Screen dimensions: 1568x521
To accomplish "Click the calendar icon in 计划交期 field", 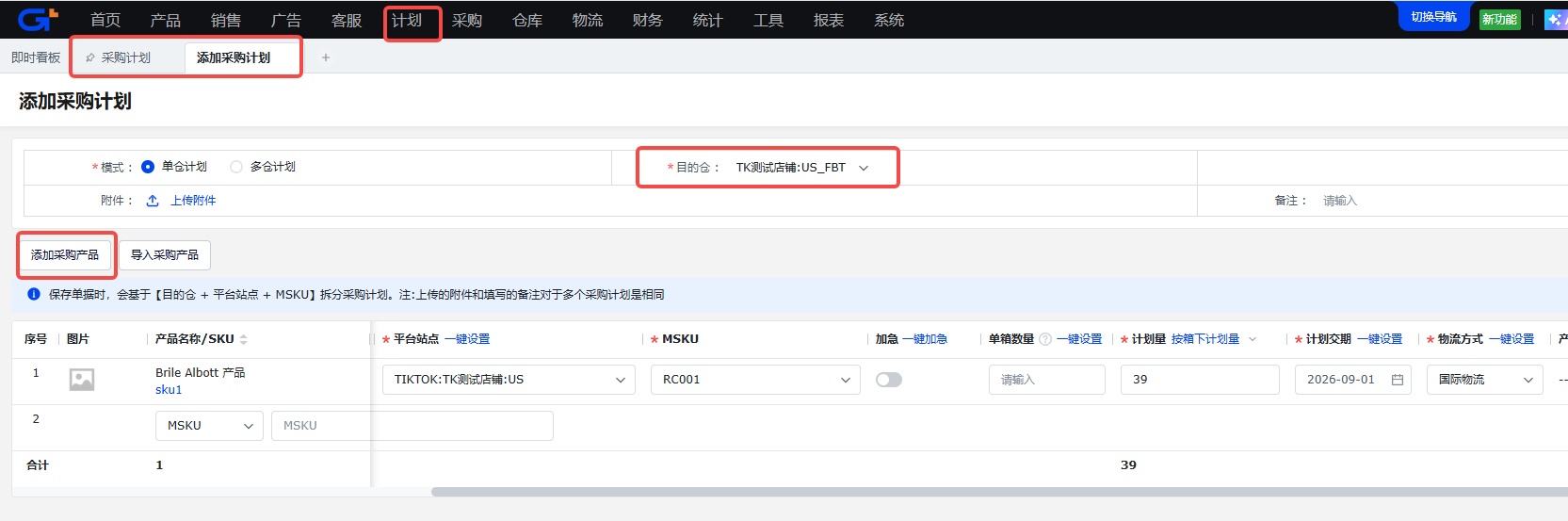I will (1398, 380).
